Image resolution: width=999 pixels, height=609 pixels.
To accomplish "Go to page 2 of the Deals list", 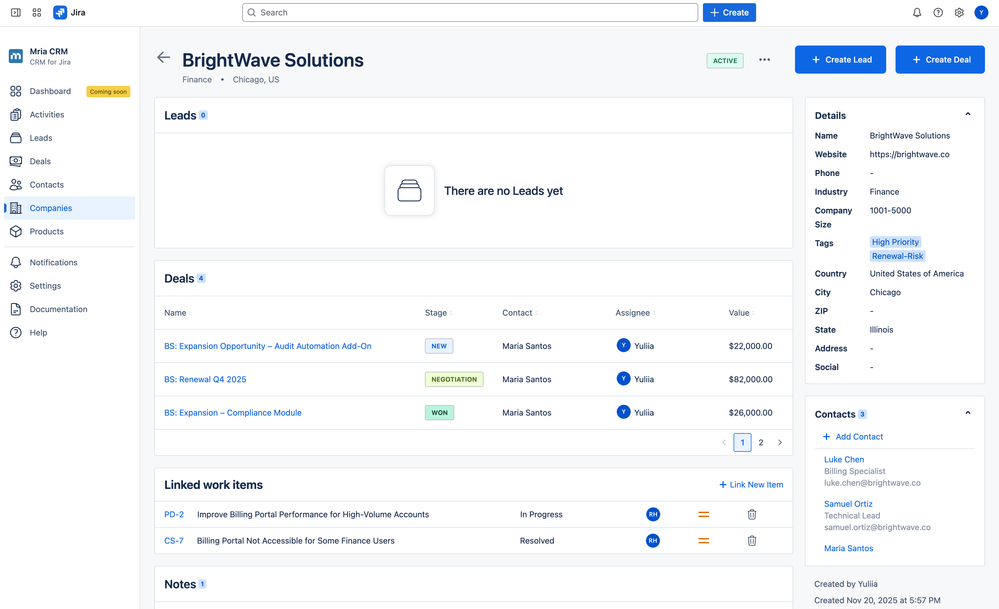I will (x=760, y=441).
